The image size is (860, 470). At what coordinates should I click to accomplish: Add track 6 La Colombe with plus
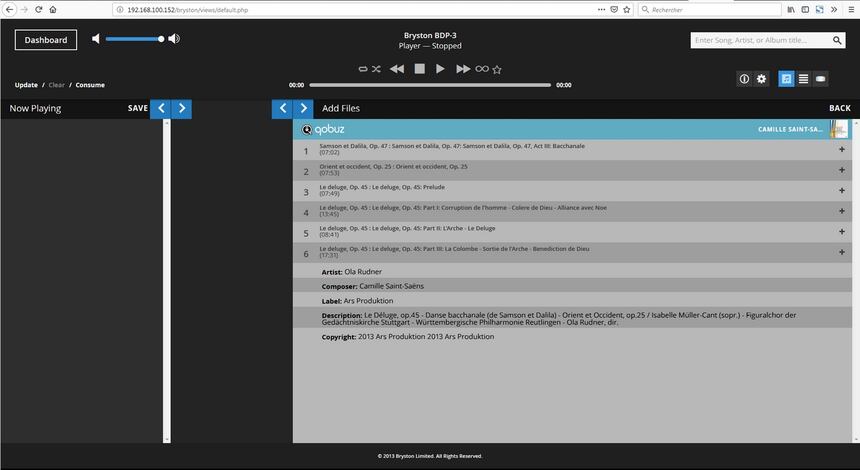click(x=842, y=252)
